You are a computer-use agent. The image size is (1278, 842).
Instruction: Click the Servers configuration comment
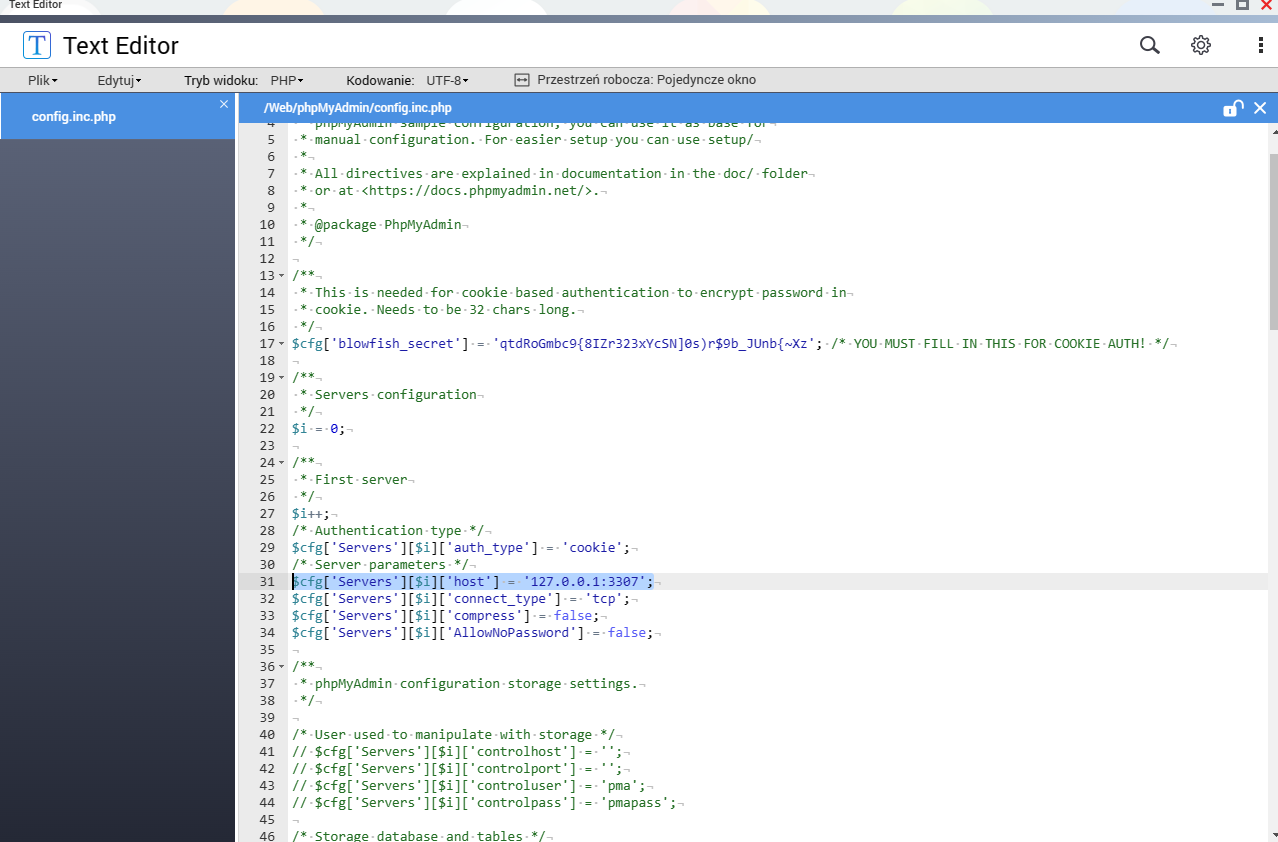click(x=395, y=394)
